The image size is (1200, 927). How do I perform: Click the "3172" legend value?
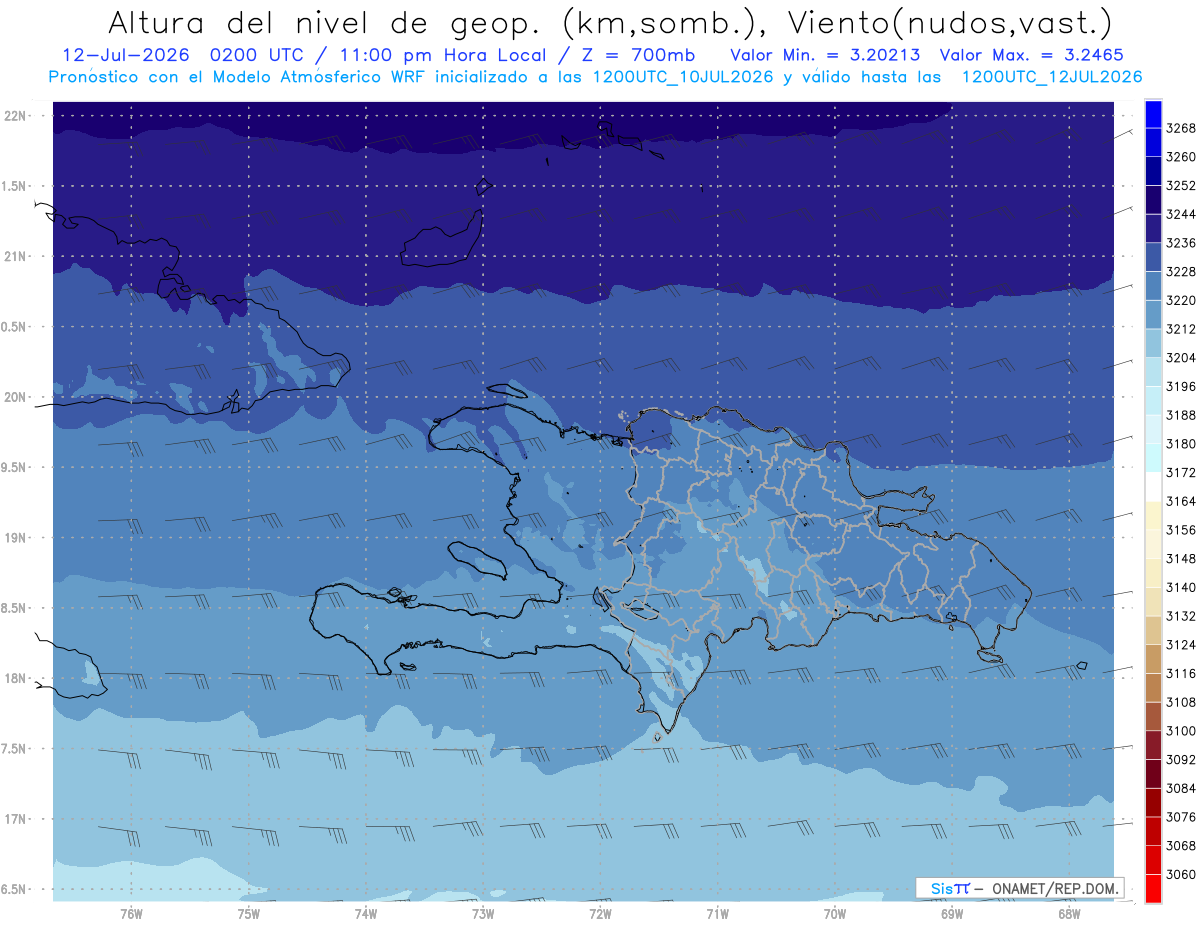(x=1181, y=472)
